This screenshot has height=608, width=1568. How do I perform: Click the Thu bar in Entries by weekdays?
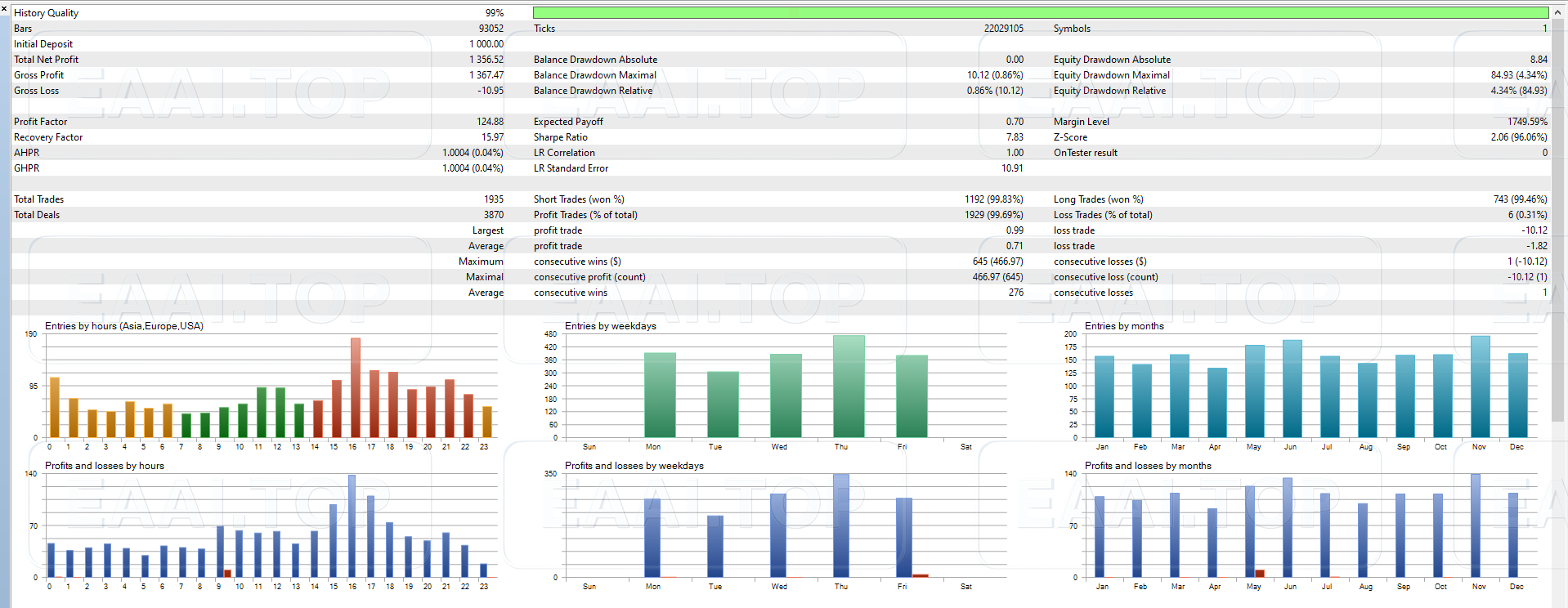849,386
